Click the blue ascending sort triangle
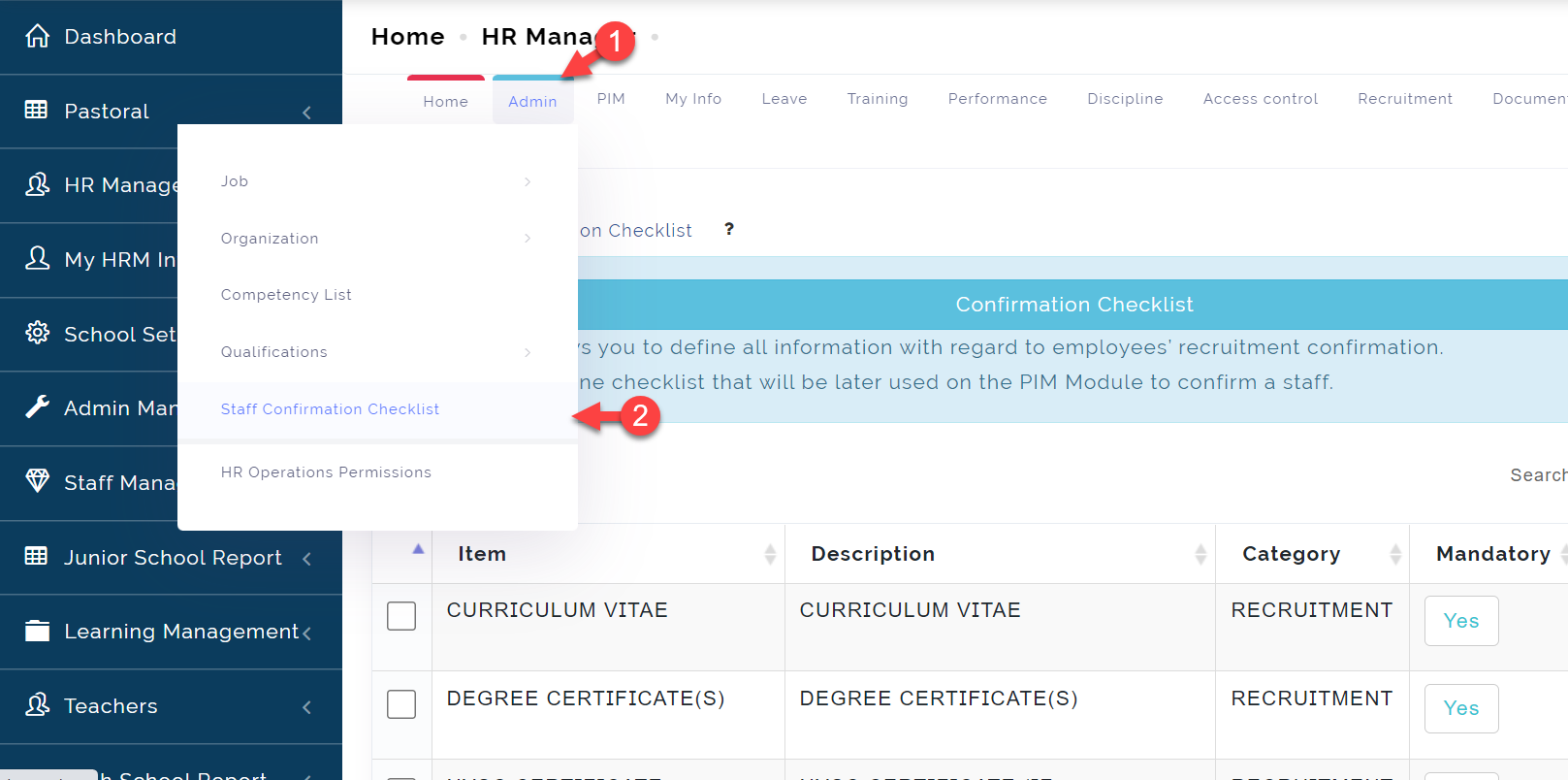 coord(418,549)
